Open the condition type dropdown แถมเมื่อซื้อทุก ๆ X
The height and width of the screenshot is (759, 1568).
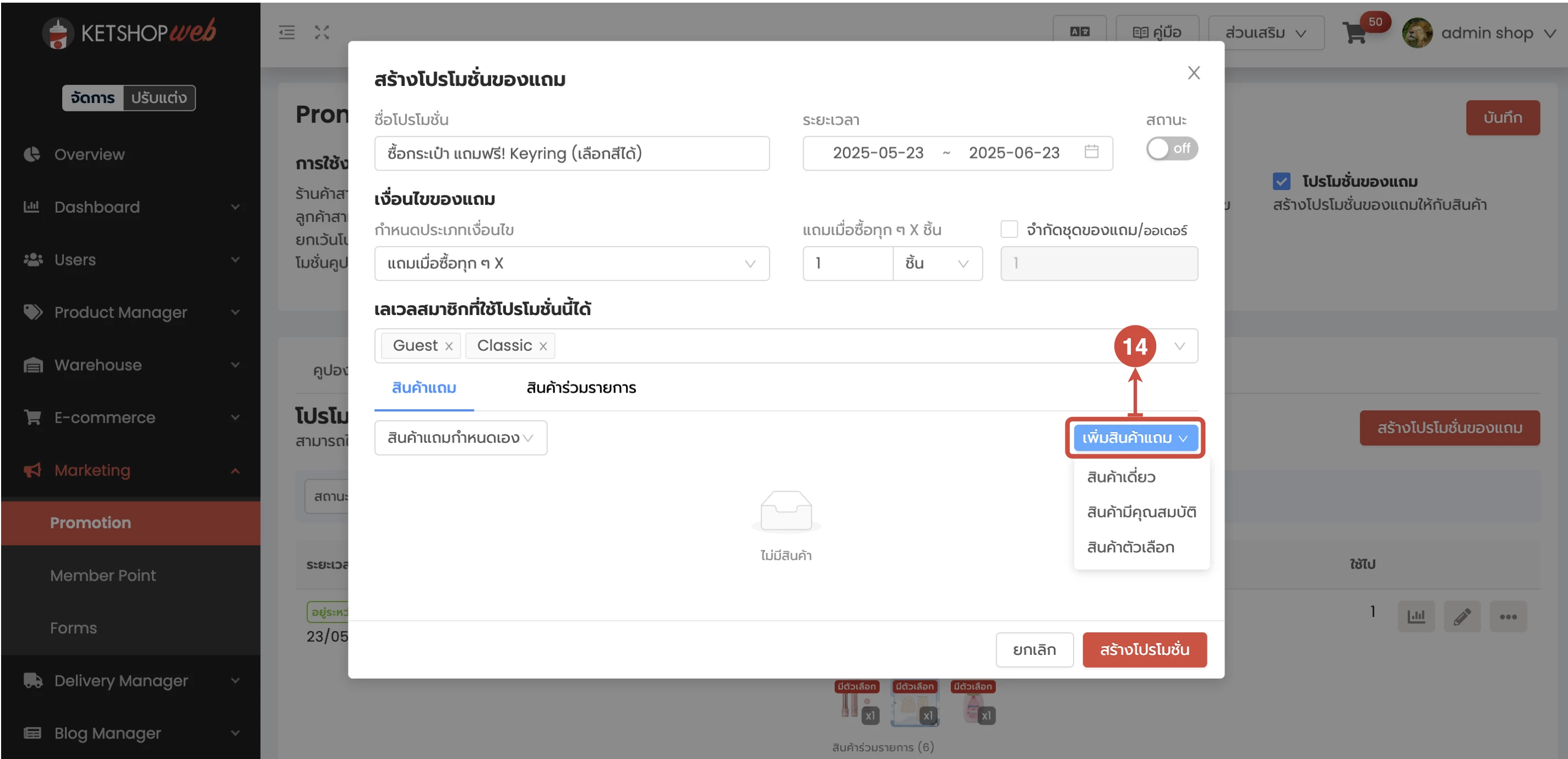(x=571, y=263)
